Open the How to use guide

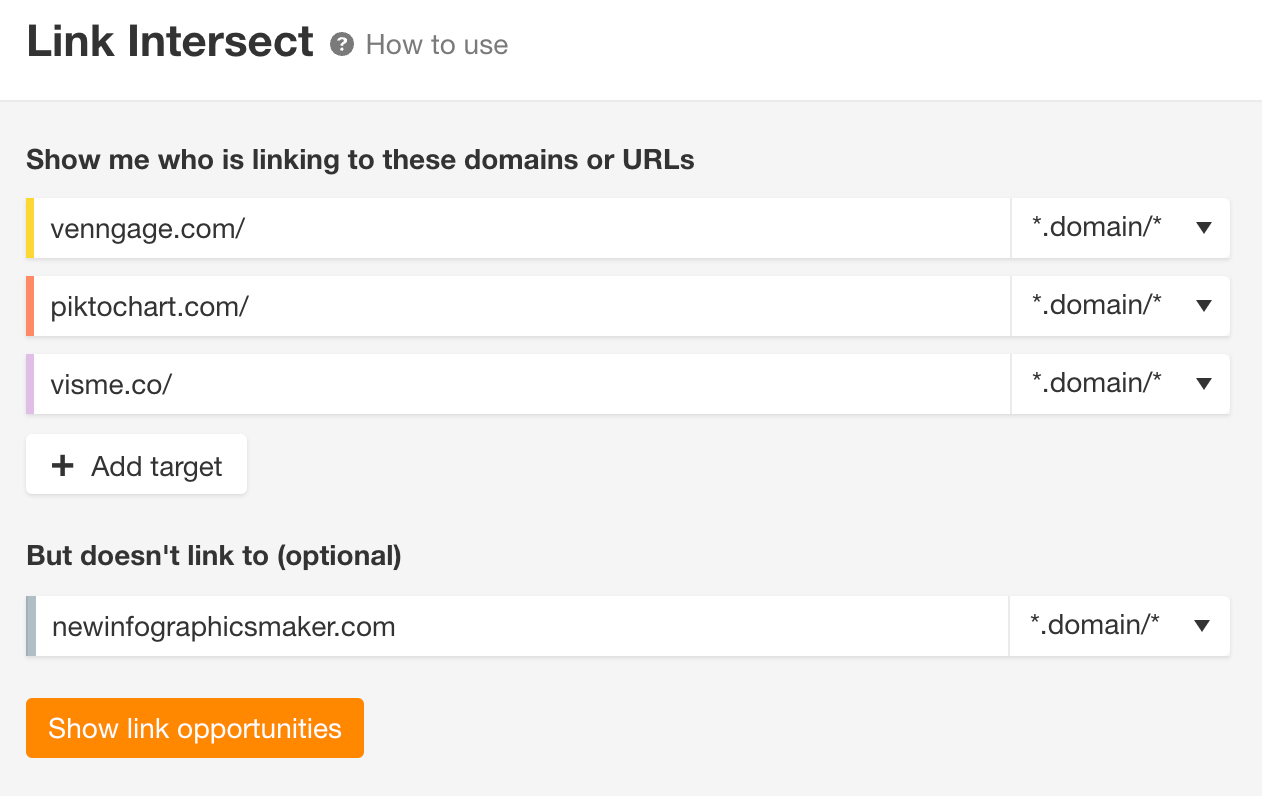(436, 44)
